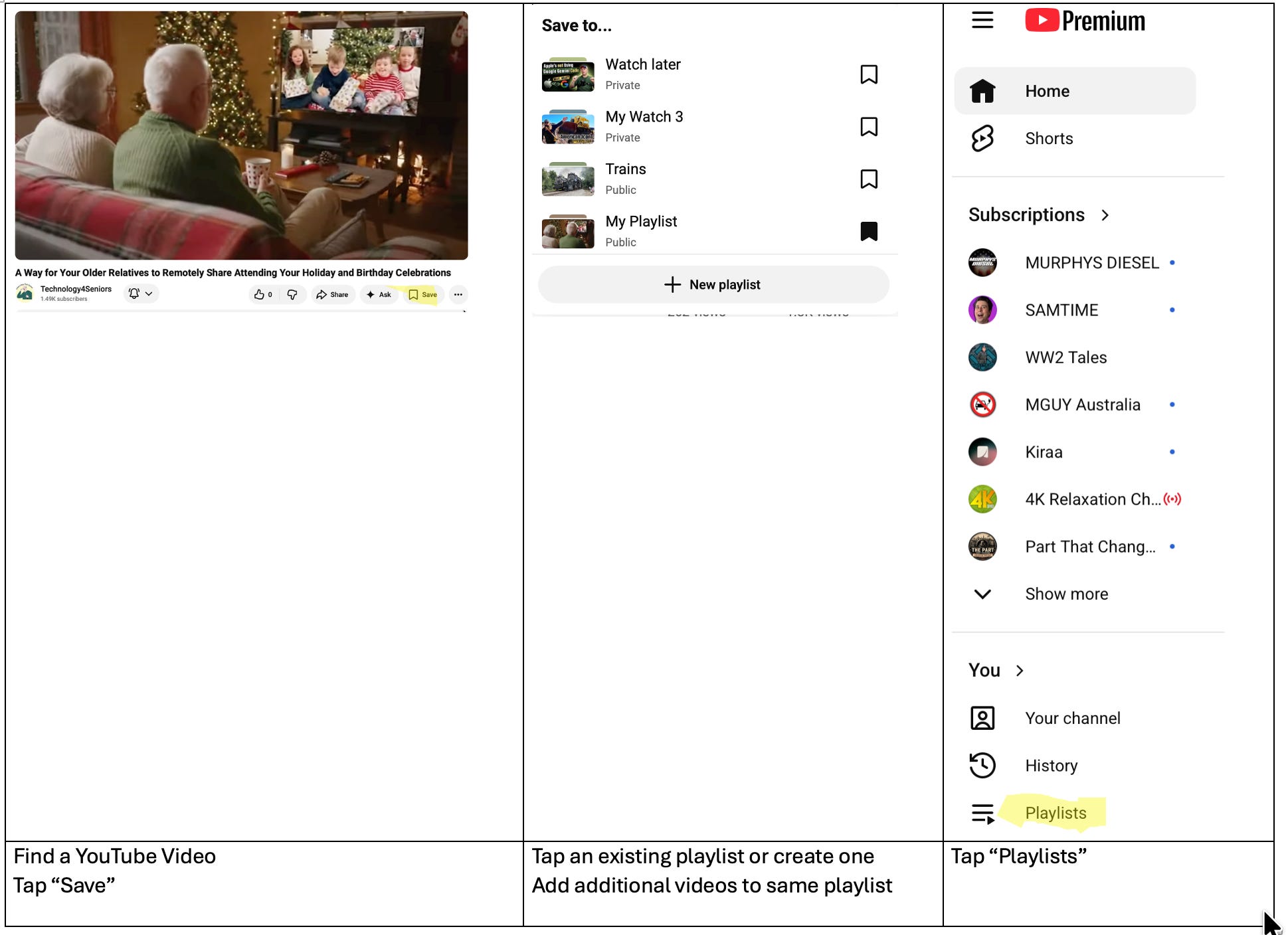Click the Trains playlist name
Viewport: 1288px width, 935px height.
click(x=625, y=169)
